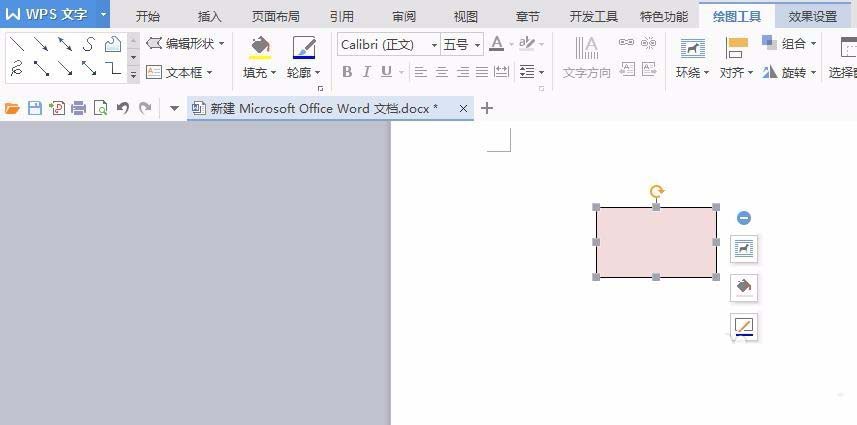The height and width of the screenshot is (425, 857).
Task: Open the 旋转 rotate dropdown
Action: tap(813, 72)
